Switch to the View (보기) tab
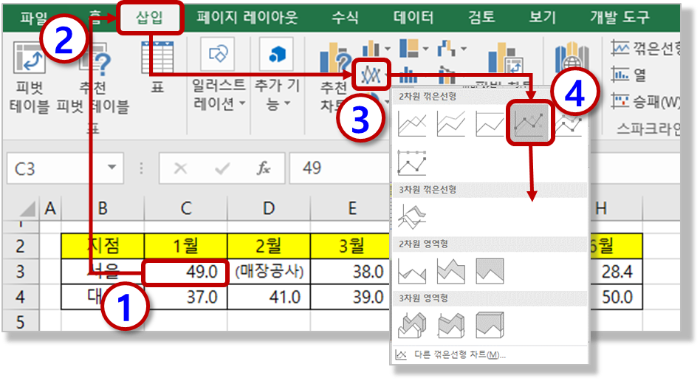Screen dimensions: 700x381 tap(542, 17)
